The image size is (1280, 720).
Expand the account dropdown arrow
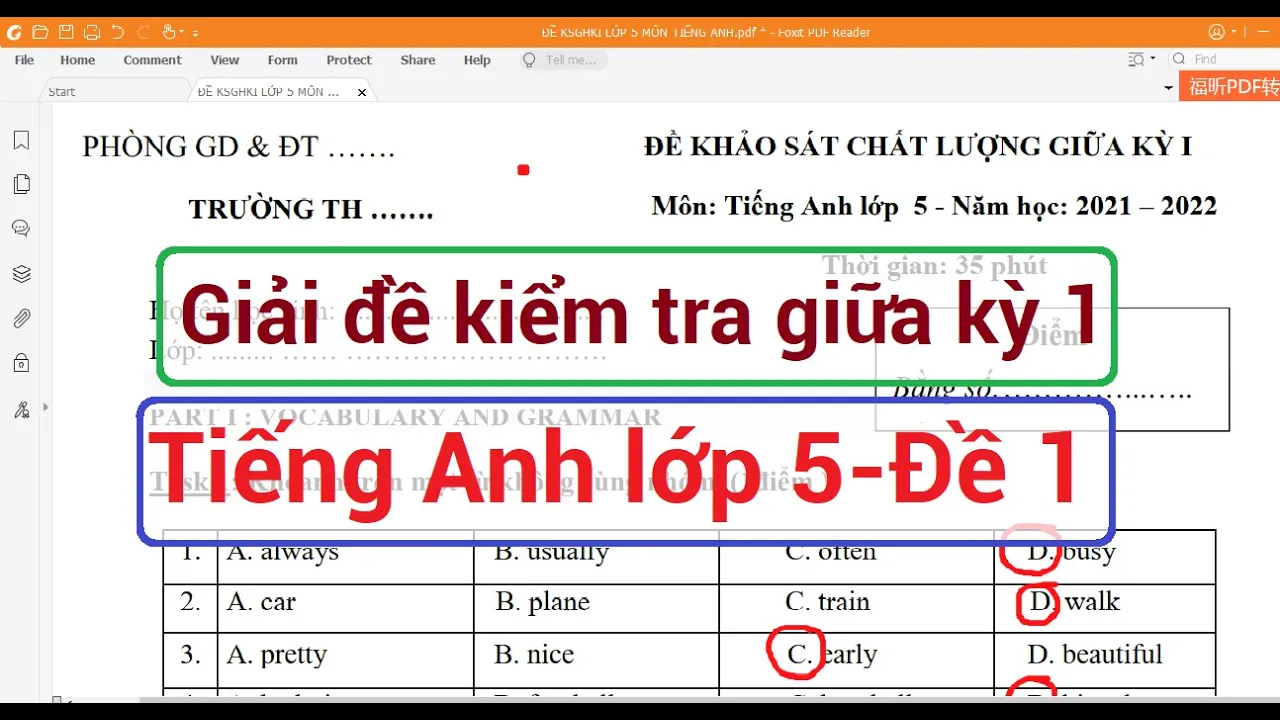(1234, 32)
